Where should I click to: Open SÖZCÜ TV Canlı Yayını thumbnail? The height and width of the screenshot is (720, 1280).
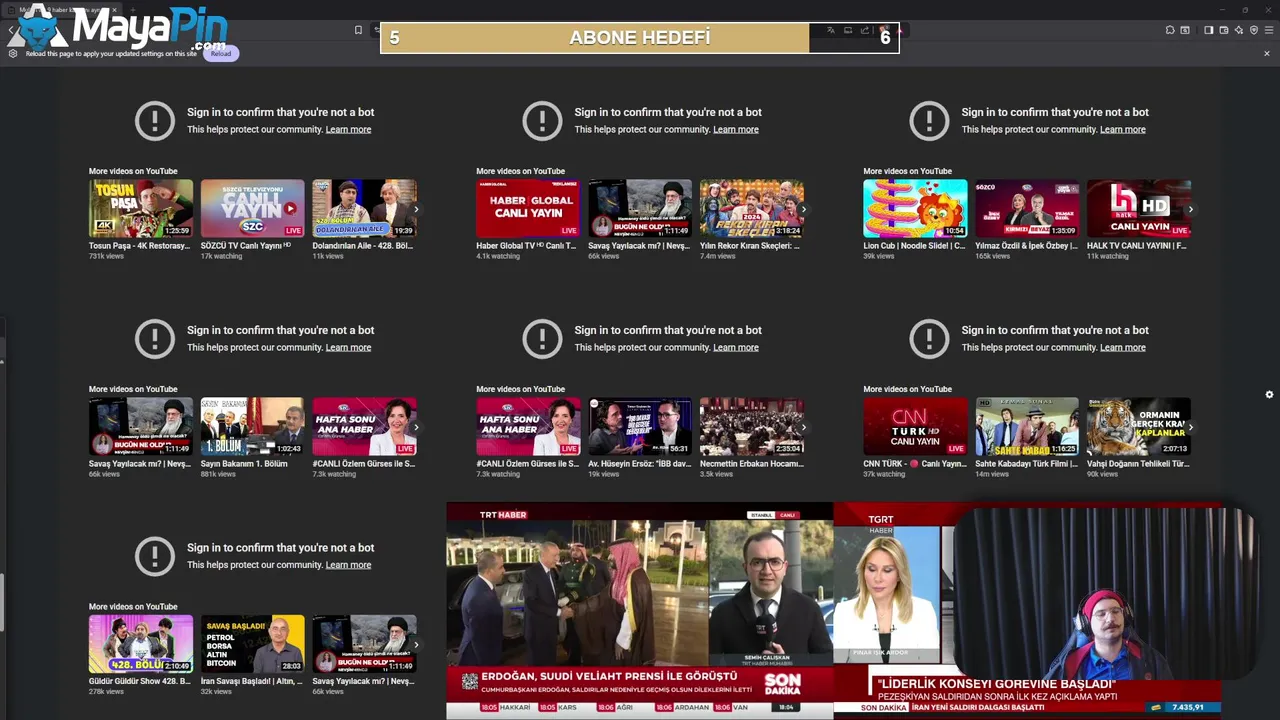coord(252,208)
